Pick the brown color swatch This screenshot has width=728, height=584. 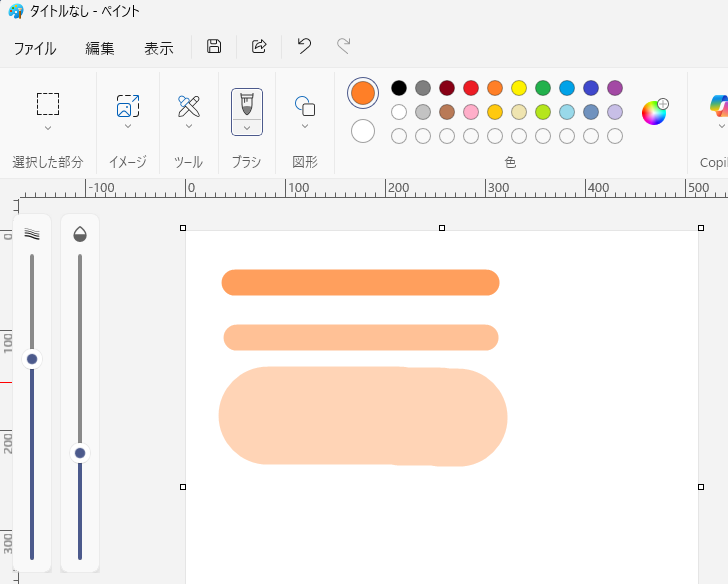click(447, 112)
